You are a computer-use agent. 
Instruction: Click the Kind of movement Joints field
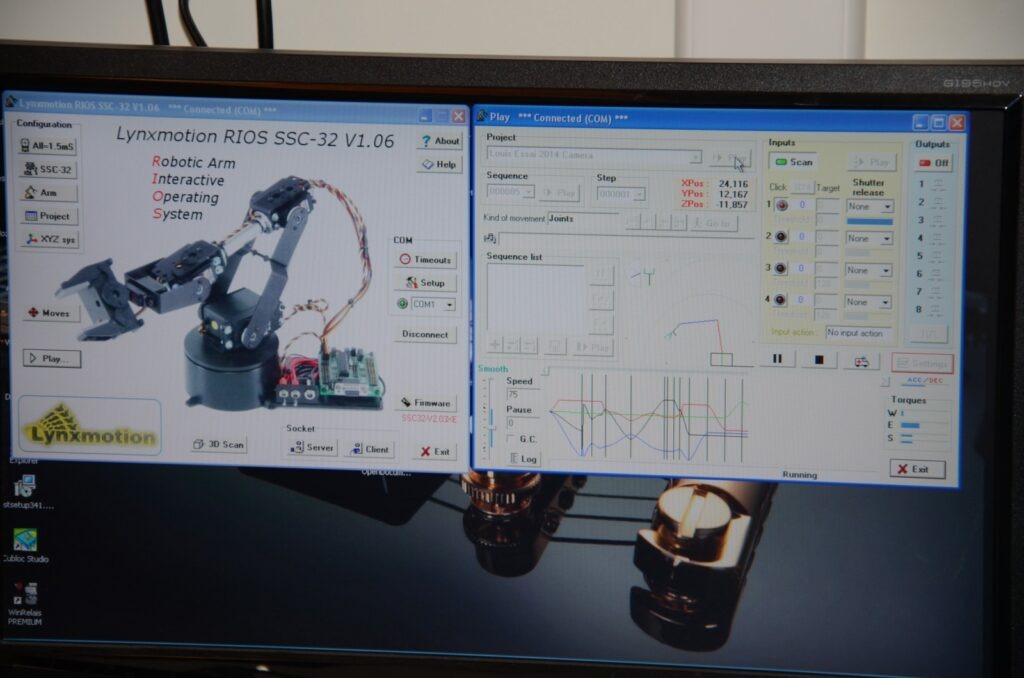[x=583, y=218]
